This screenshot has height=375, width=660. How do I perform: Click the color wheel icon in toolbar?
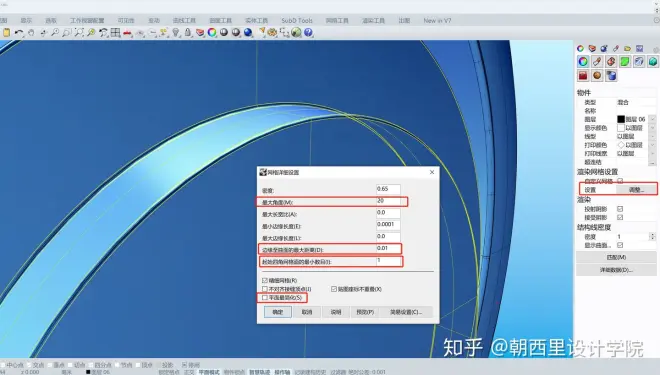click(212, 33)
